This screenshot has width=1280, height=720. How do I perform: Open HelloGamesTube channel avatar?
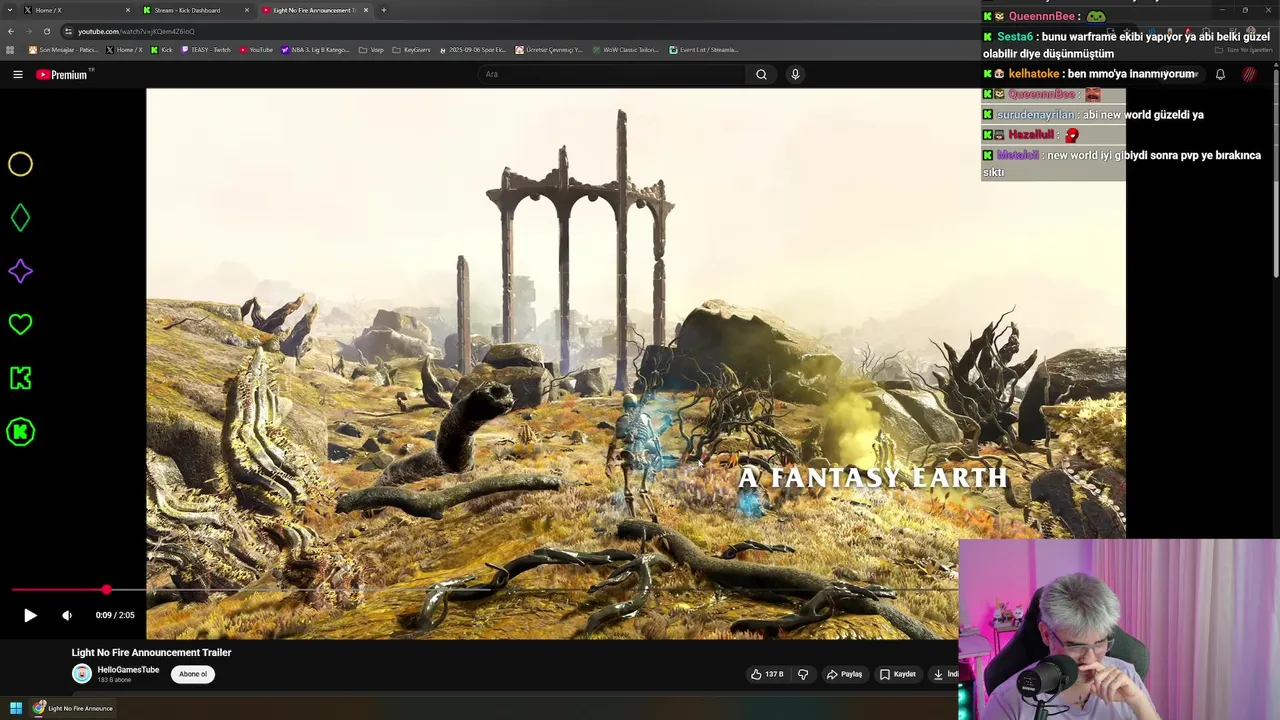pos(82,674)
